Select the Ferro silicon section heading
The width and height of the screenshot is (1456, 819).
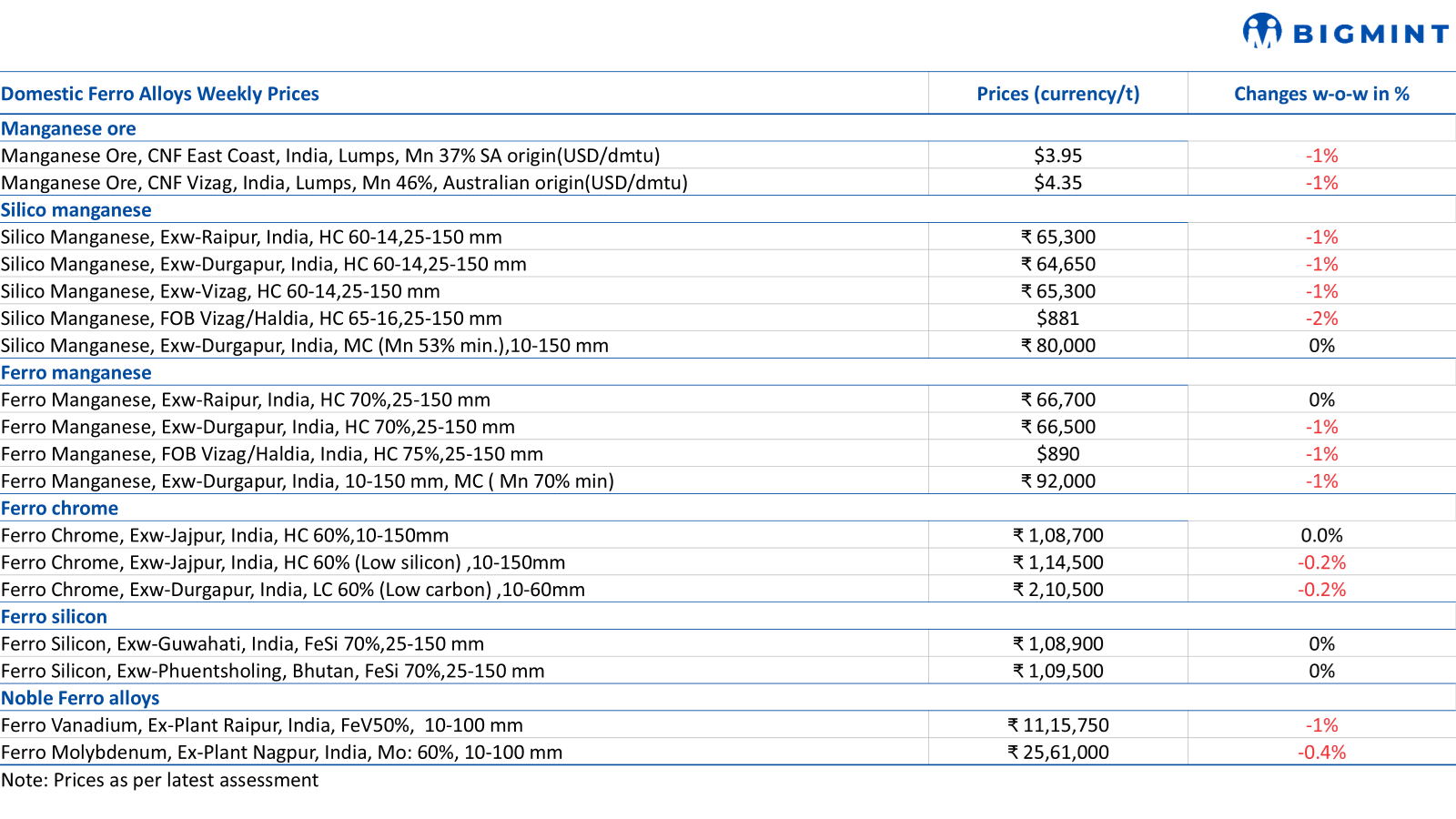55,617
